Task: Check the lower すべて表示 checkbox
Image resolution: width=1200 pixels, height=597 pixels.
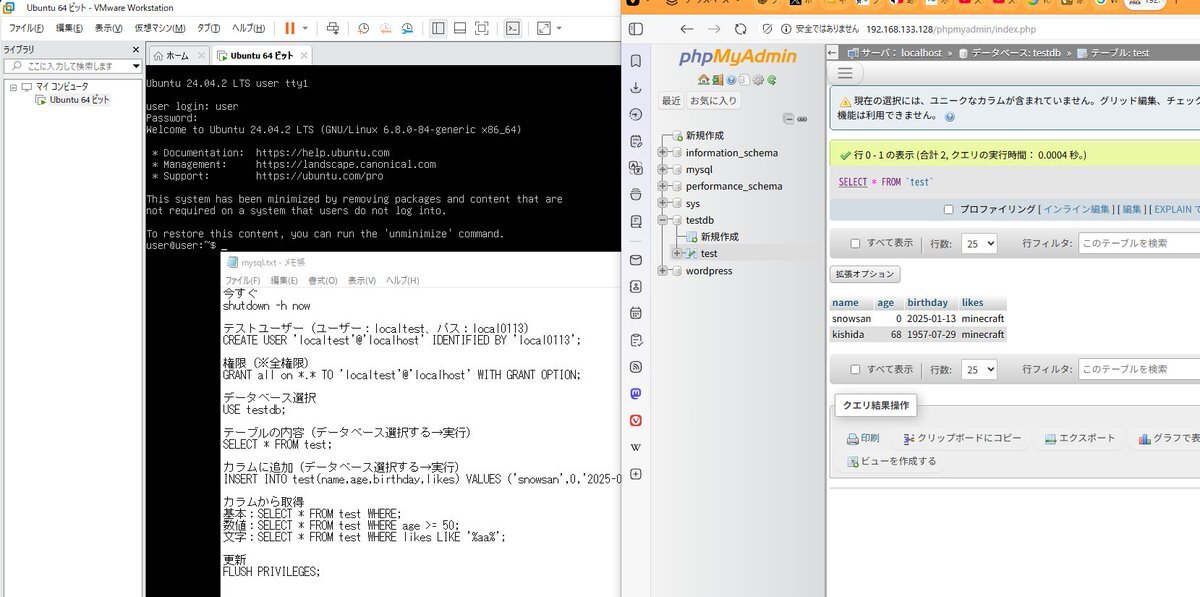Action: [855, 369]
